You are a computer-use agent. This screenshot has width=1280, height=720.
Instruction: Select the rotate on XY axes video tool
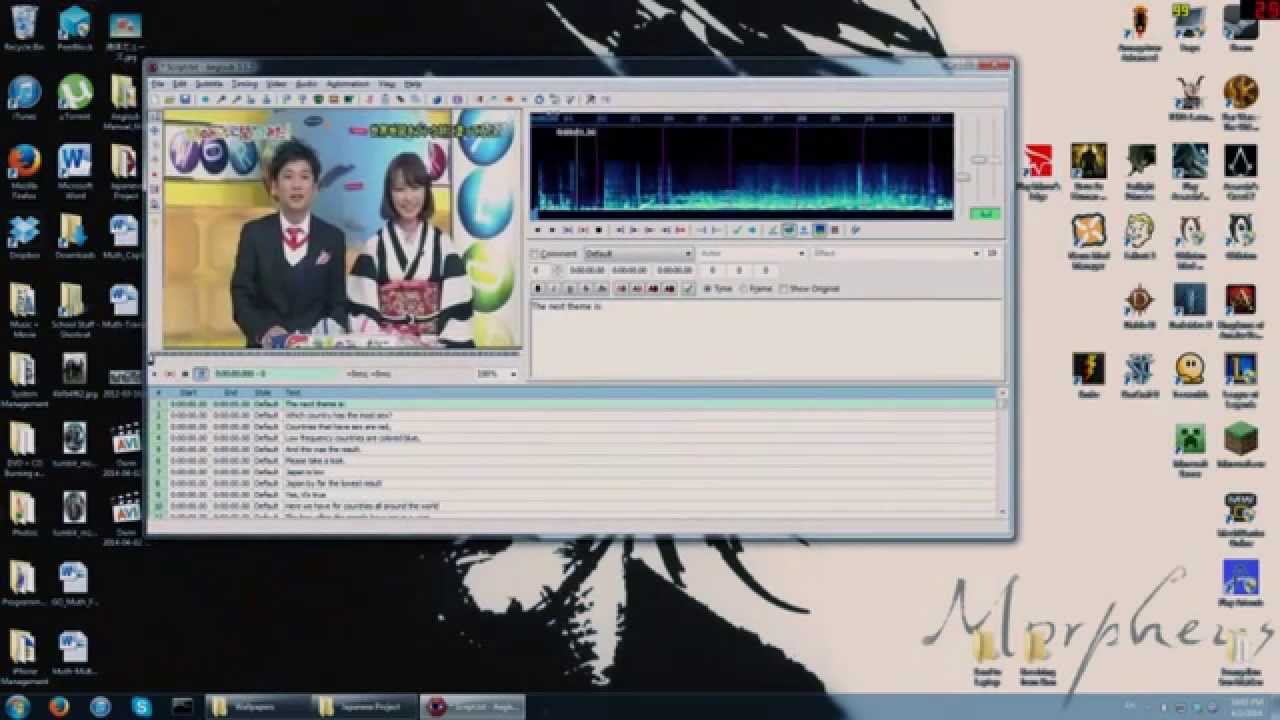pyautogui.click(x=155, y=159)
